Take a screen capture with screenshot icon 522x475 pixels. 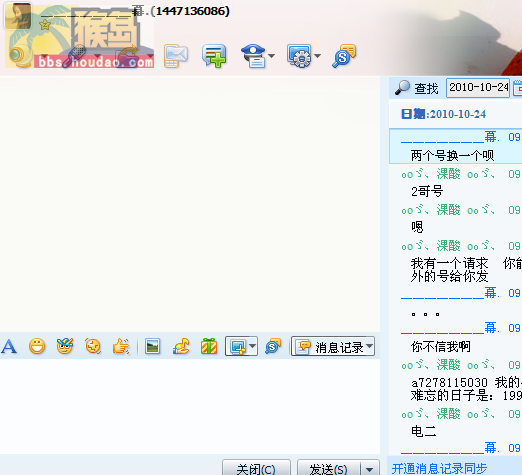(x=238, y=346)
